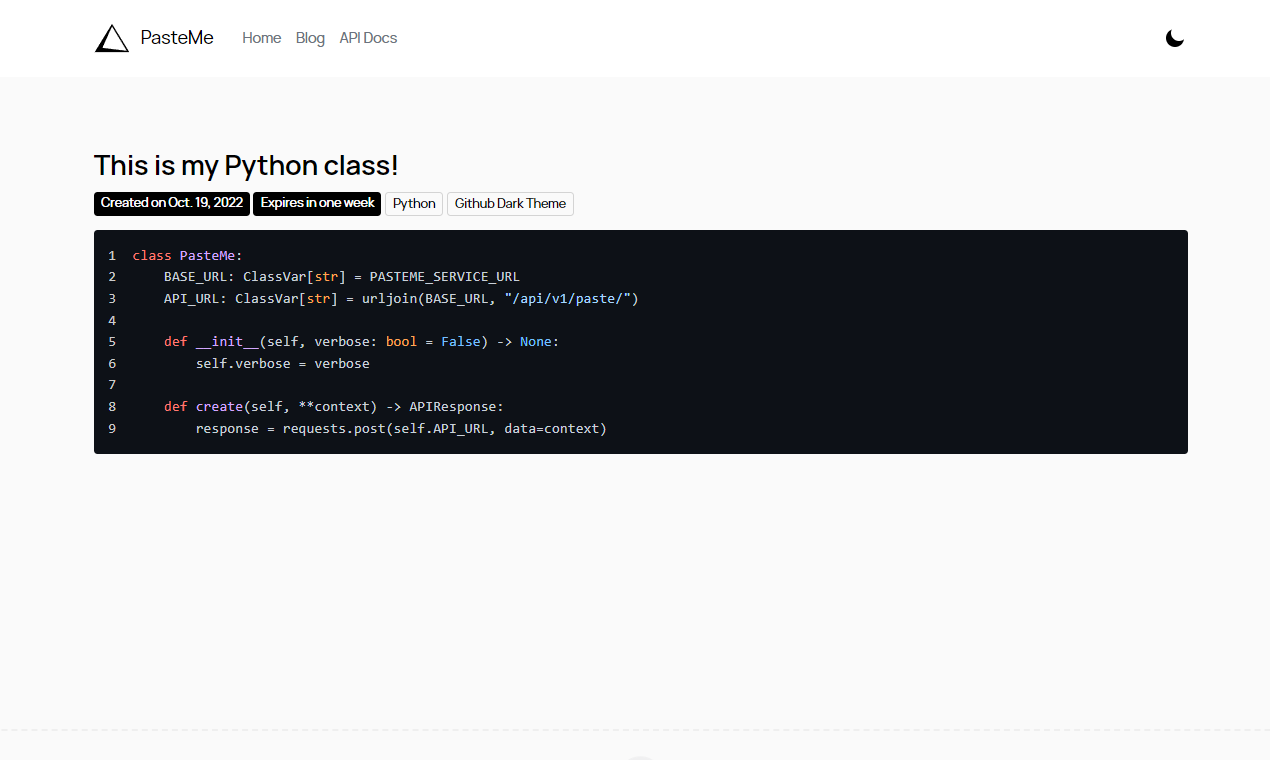This screenshot has width=1270, height=760.
Task: Toggle dark mode with the moon icon
Action: pyautogui.click(x=1175, y=38)
